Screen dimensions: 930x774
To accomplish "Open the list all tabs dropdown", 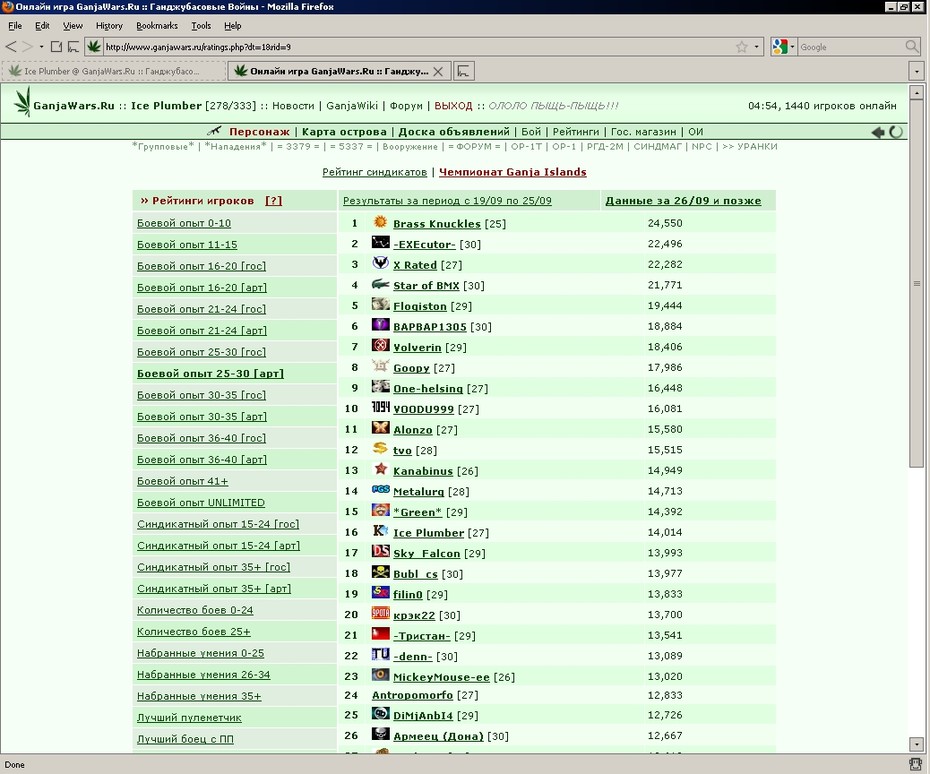I will (916, 72).
